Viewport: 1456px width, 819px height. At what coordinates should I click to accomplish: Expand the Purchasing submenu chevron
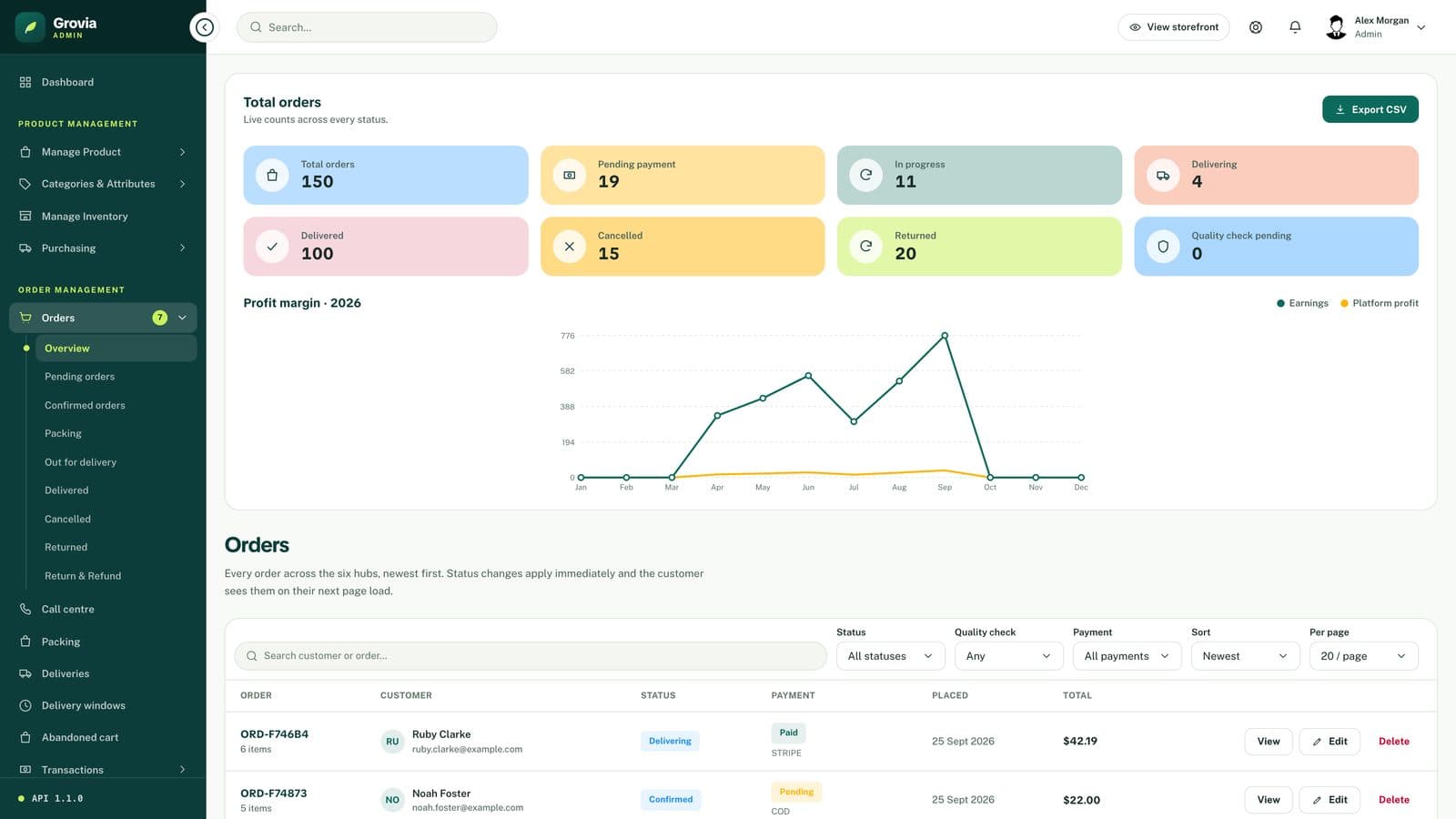(182, 248)
